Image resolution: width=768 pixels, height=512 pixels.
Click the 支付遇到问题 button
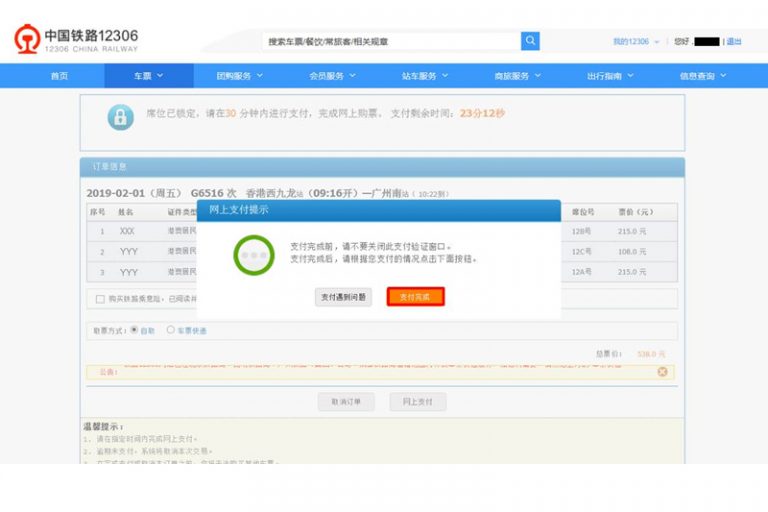[343, 297]
